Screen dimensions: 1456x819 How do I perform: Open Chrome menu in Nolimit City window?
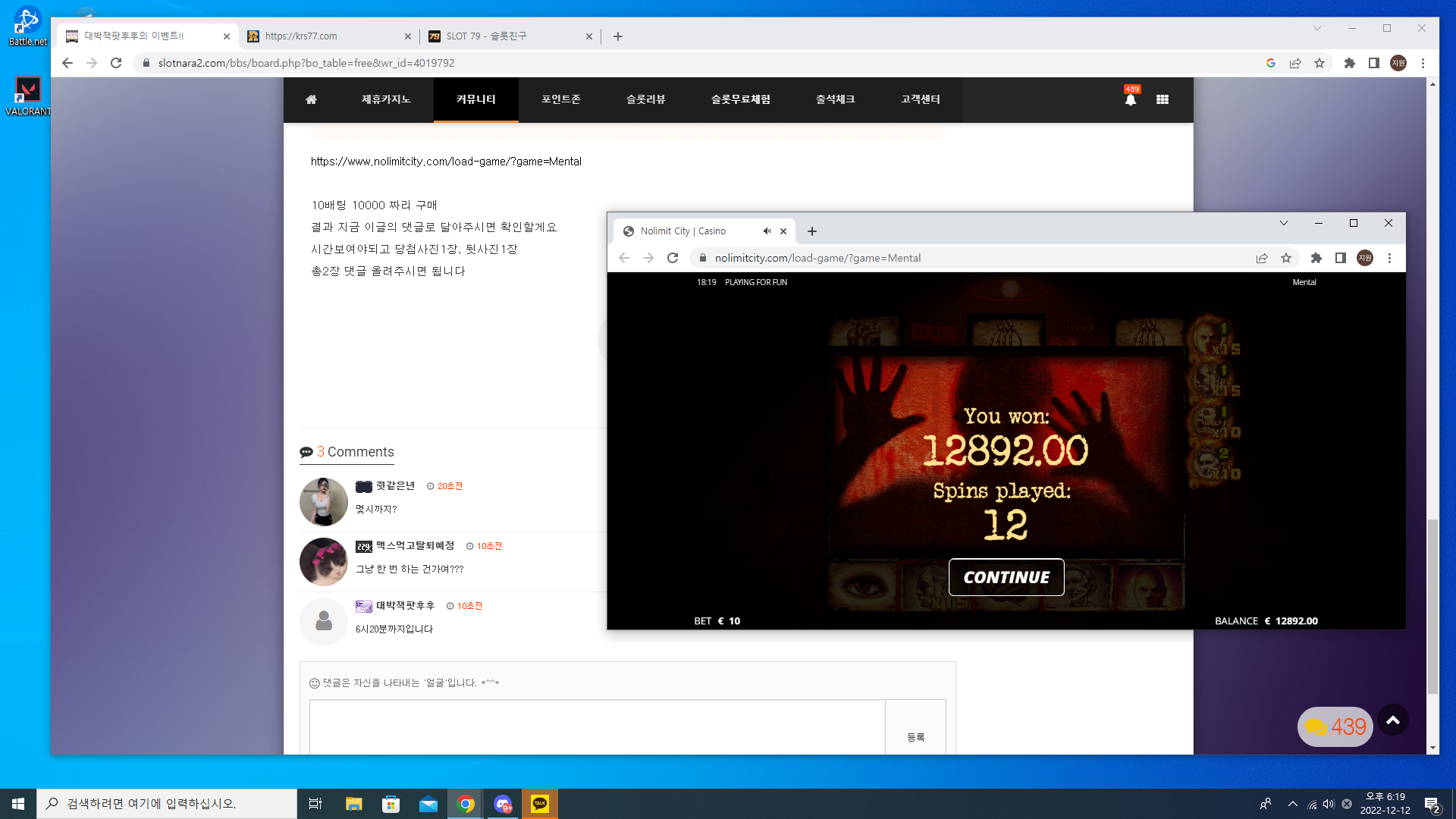tap(1389, 258)
